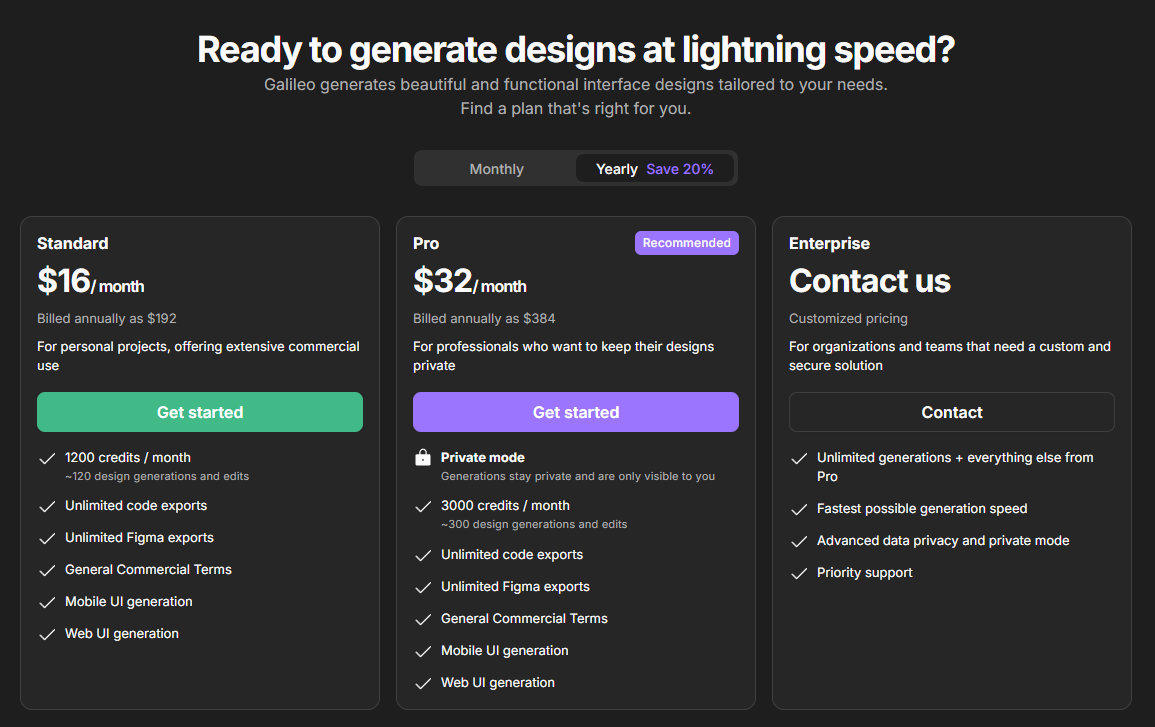Click Mobile UI generation in Pro plan
The image size is (1155, 727).
[x=504, y=651]
